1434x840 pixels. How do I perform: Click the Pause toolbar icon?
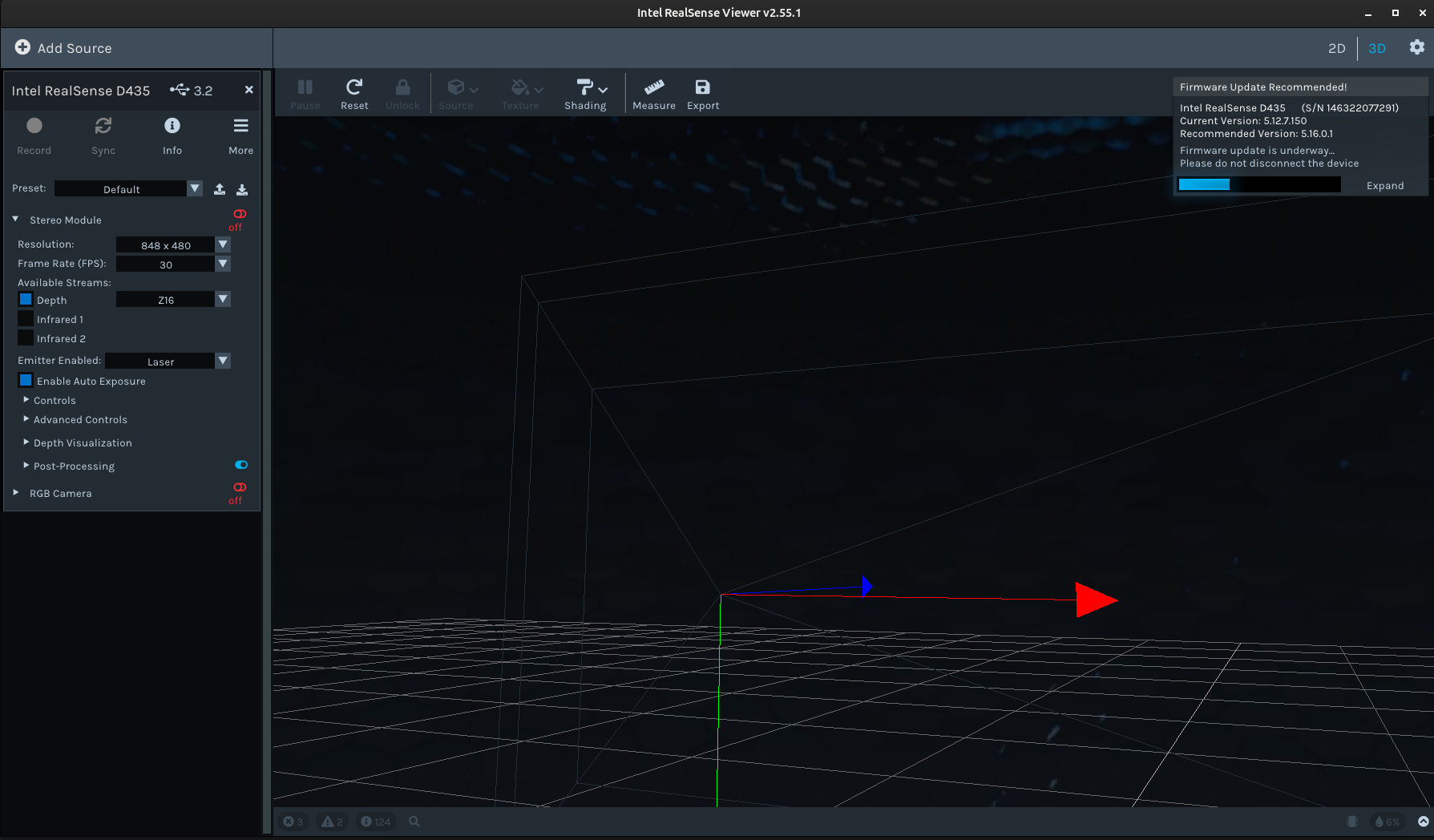click(x=305, y=87)
